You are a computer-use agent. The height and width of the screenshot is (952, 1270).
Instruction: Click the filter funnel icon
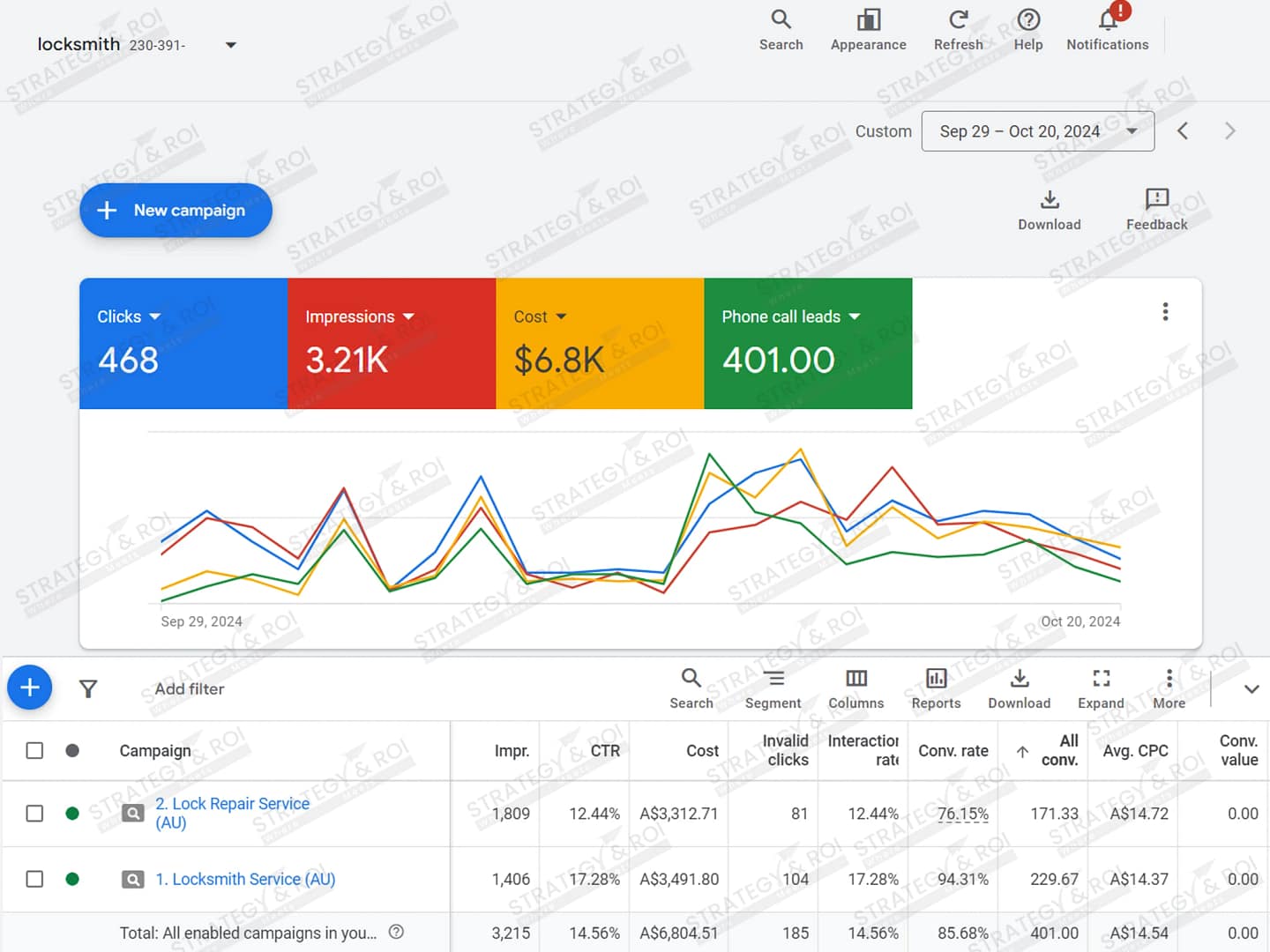88,689
